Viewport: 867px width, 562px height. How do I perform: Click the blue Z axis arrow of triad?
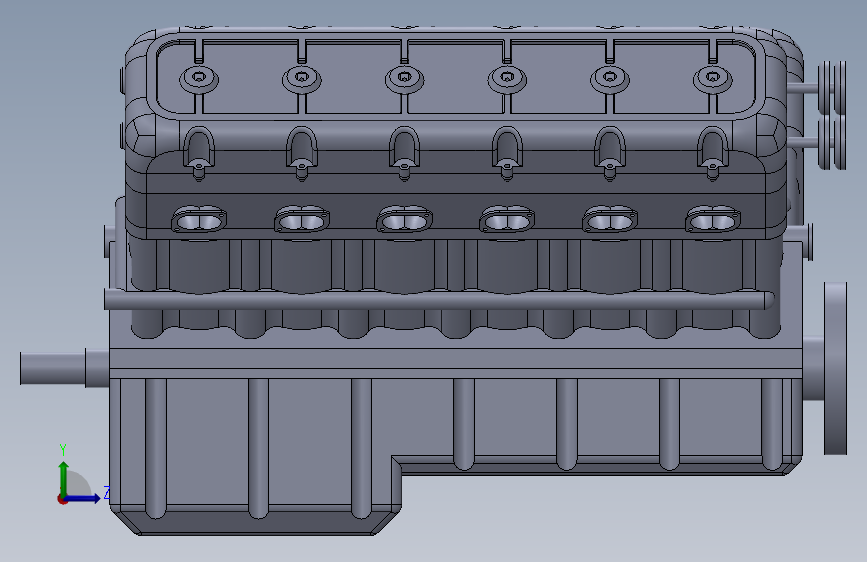[x=84, y=498]
